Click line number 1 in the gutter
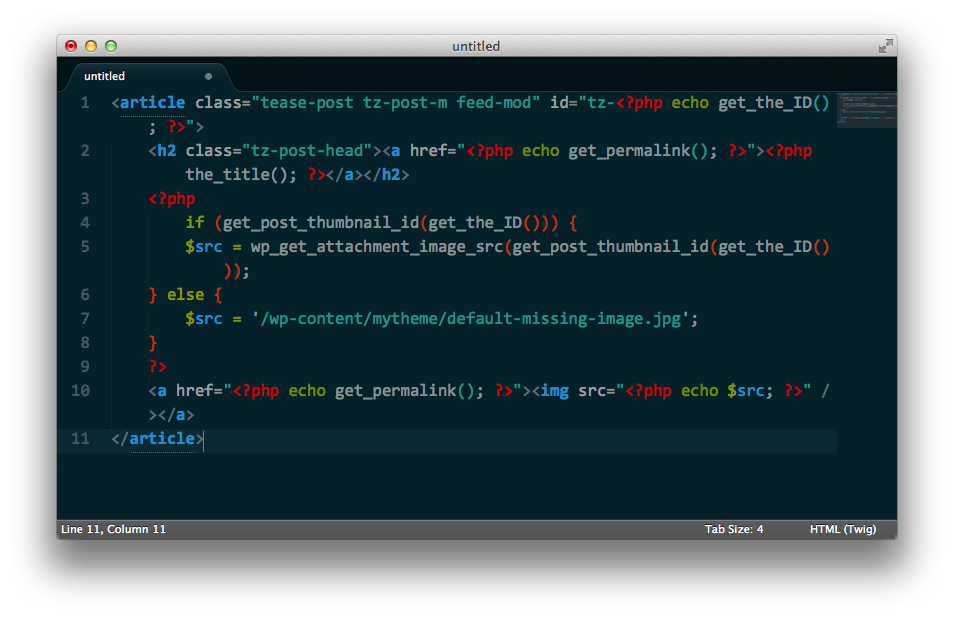This screenshot has height=618, width=954. coord(85,103)
